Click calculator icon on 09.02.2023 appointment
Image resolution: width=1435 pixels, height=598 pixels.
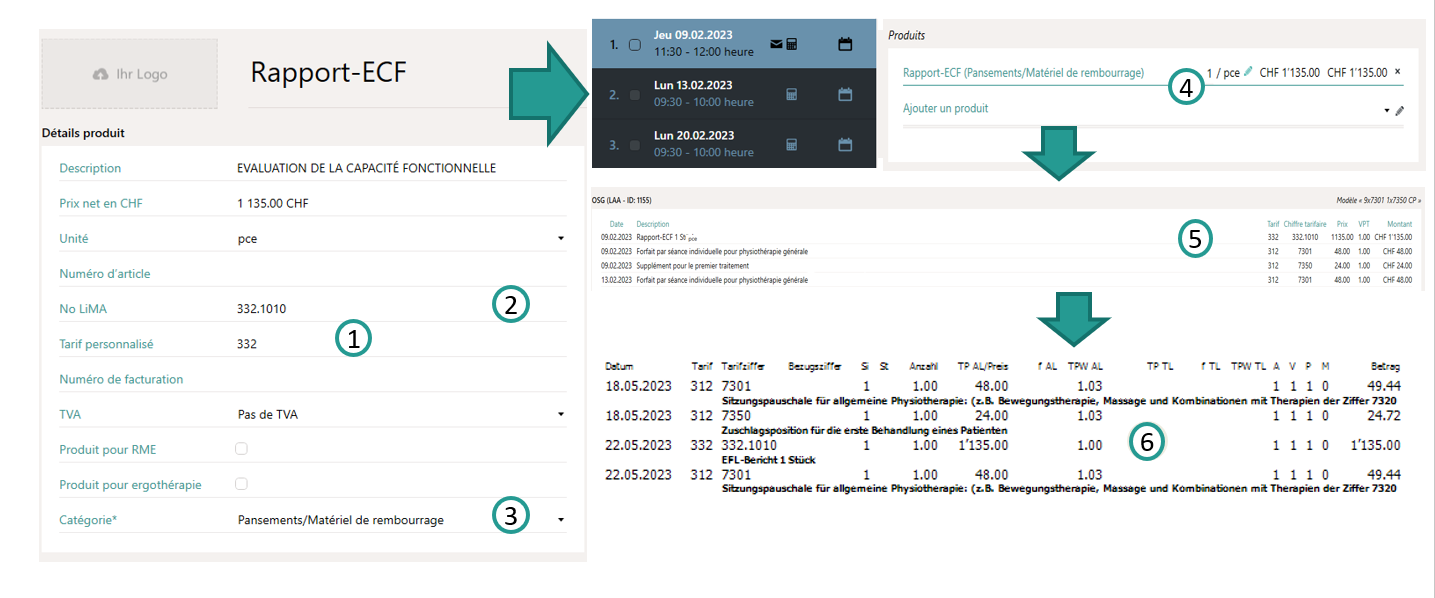click(x=791, y=44)
